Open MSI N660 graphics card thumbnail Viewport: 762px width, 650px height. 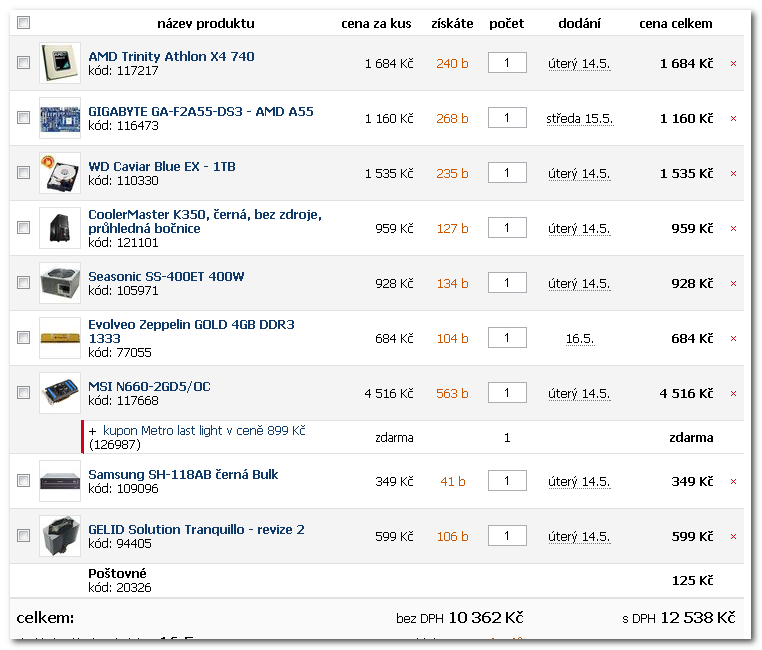coord(60,393)
